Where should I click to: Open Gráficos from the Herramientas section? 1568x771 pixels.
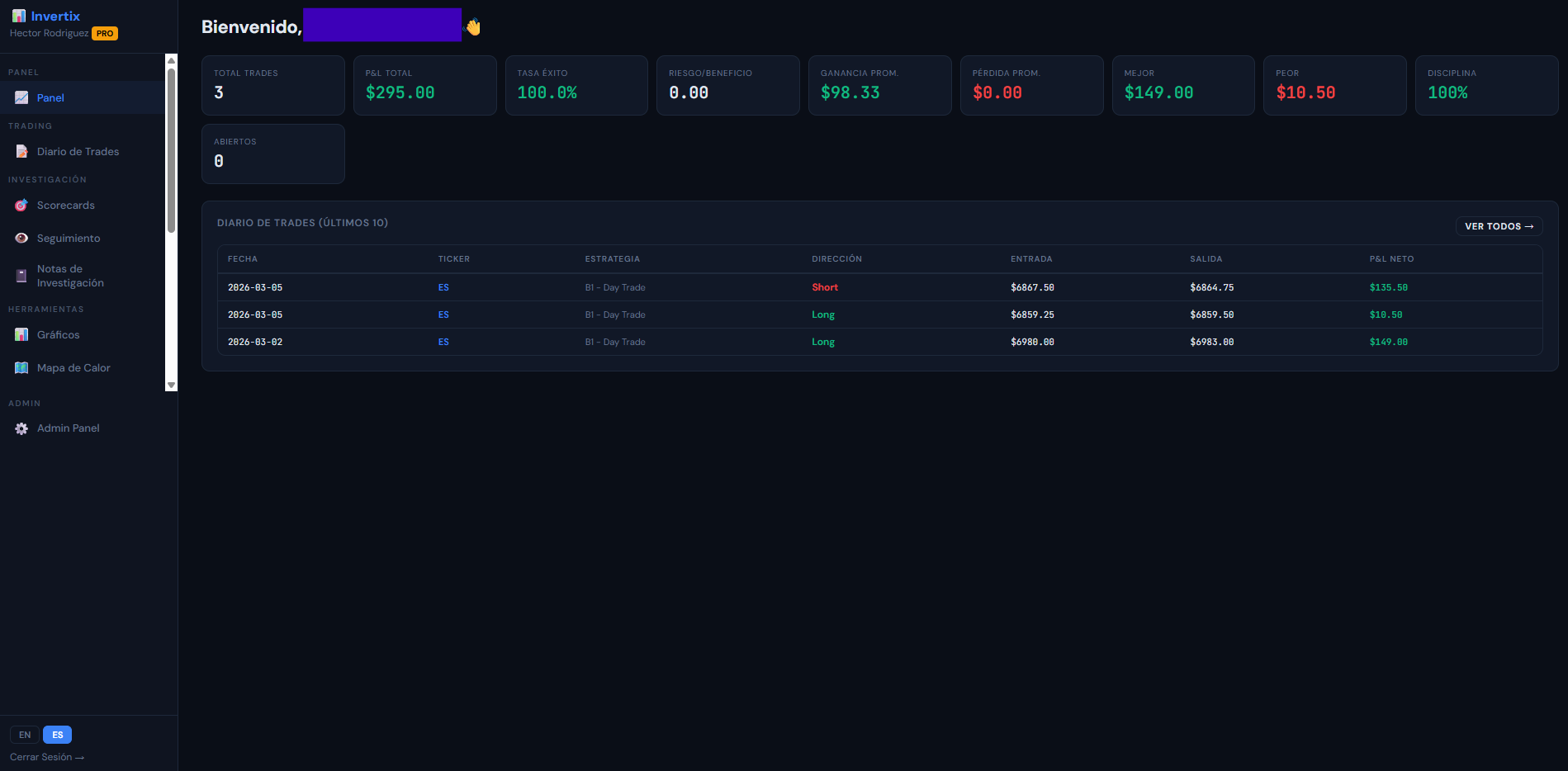tap(58, 334)
